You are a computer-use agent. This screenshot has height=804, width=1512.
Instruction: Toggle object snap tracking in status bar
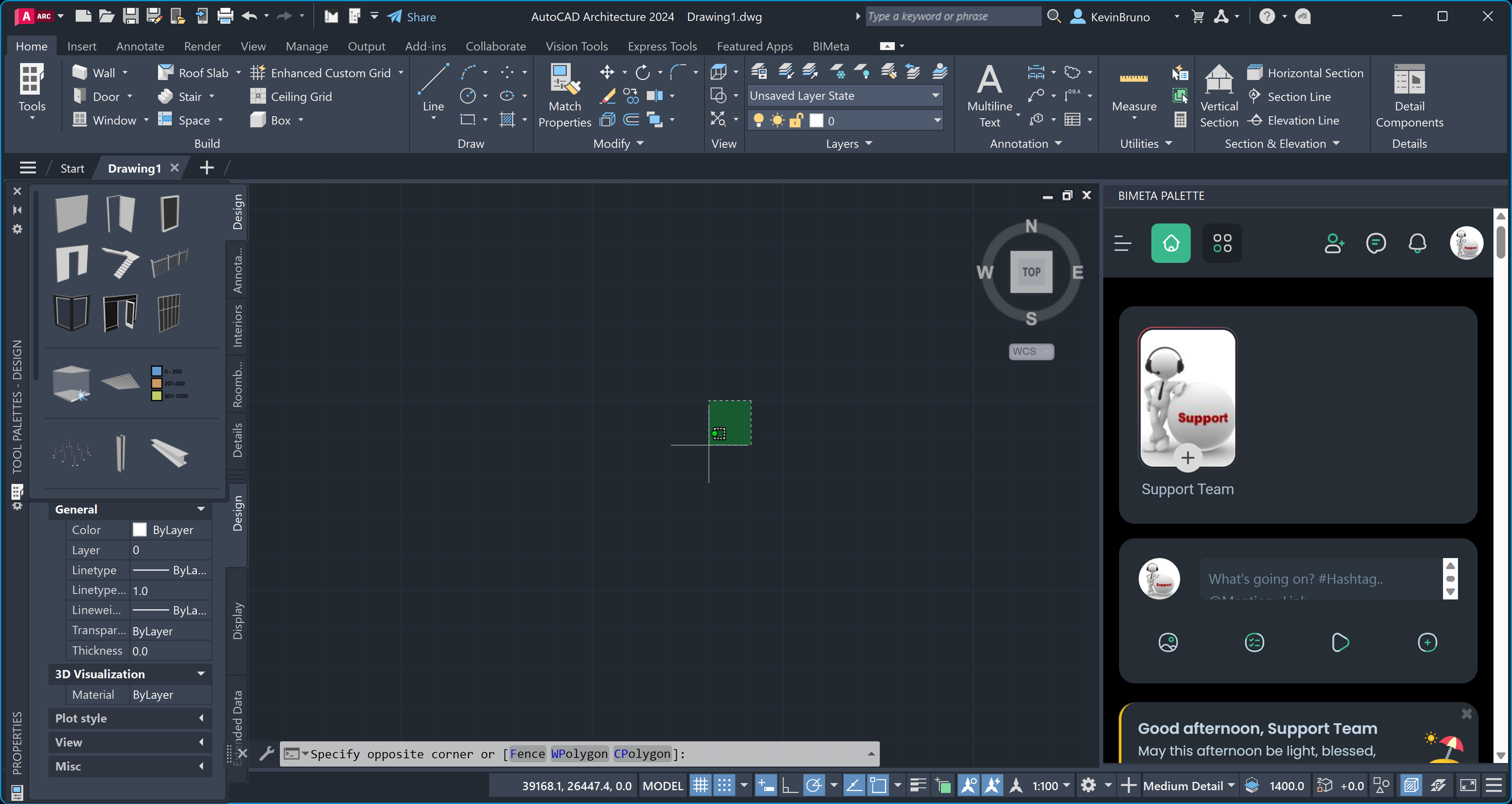[x=854, y=785]
